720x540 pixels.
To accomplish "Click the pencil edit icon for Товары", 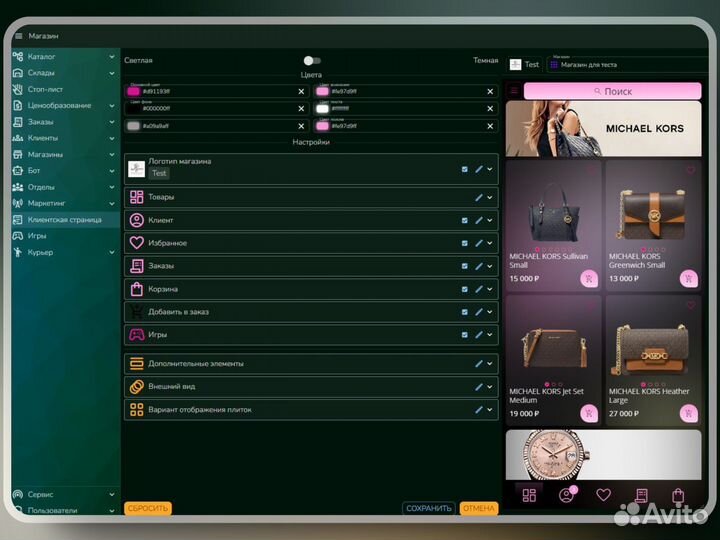I will (x=478, y=197).
